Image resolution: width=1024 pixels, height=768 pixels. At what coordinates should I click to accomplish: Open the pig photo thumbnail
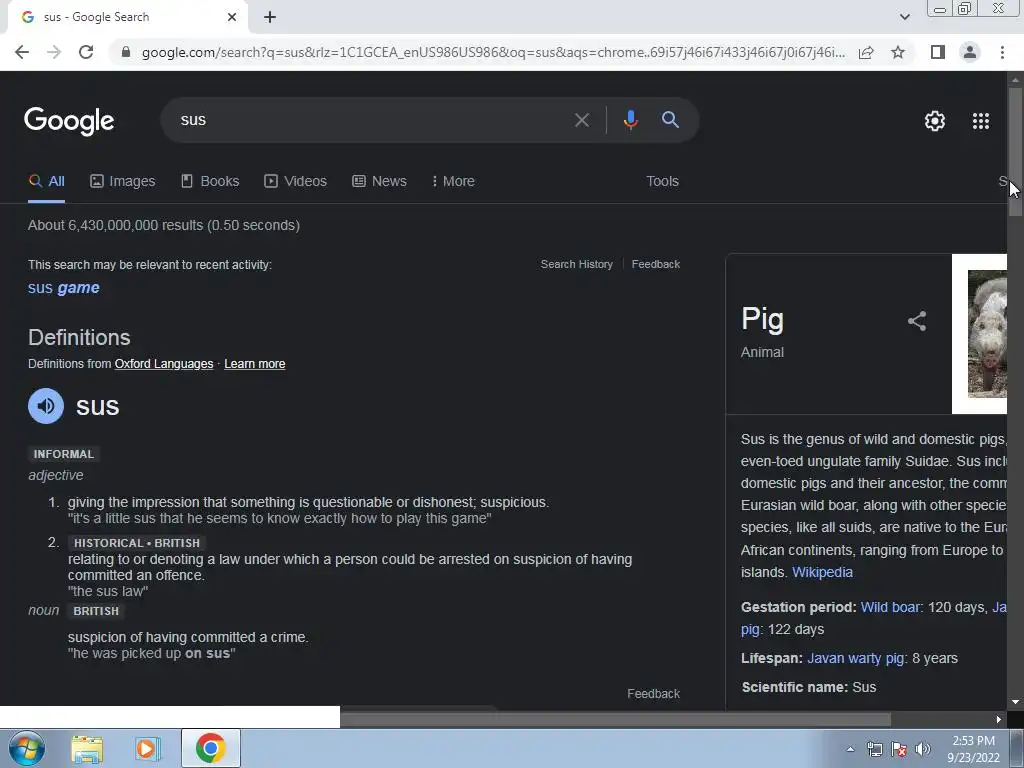click(987, 334)
